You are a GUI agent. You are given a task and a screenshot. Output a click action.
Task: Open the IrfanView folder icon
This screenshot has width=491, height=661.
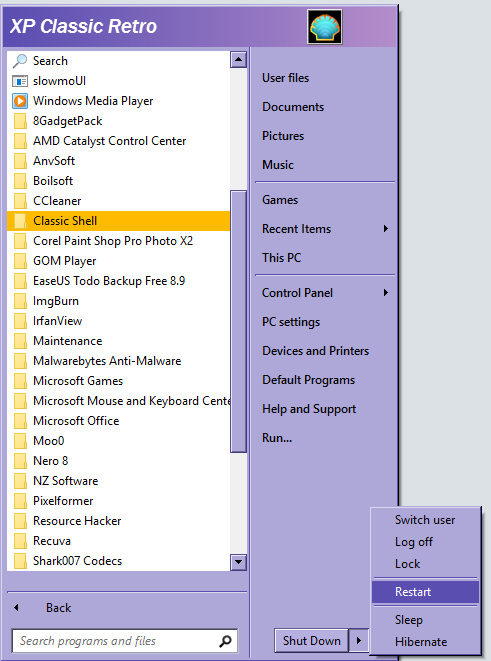(20, 321)
